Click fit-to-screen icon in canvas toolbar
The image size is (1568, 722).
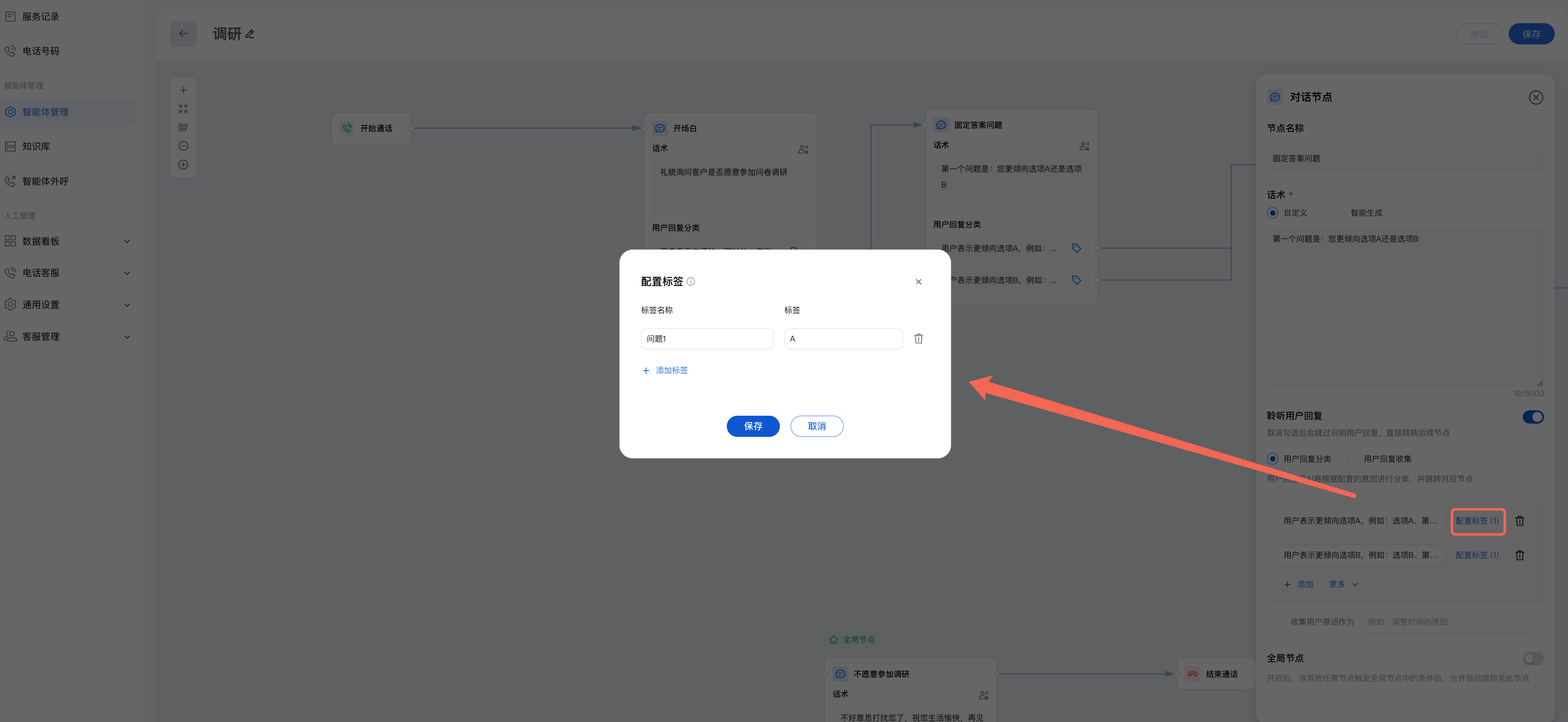(183, 109)
